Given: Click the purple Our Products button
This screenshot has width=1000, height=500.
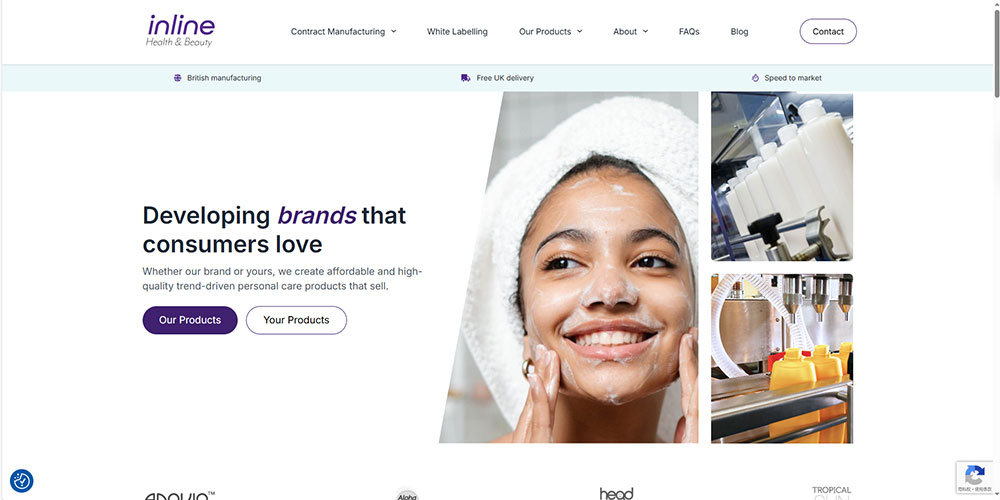Looking at the screenshot, I should point(190,320).
